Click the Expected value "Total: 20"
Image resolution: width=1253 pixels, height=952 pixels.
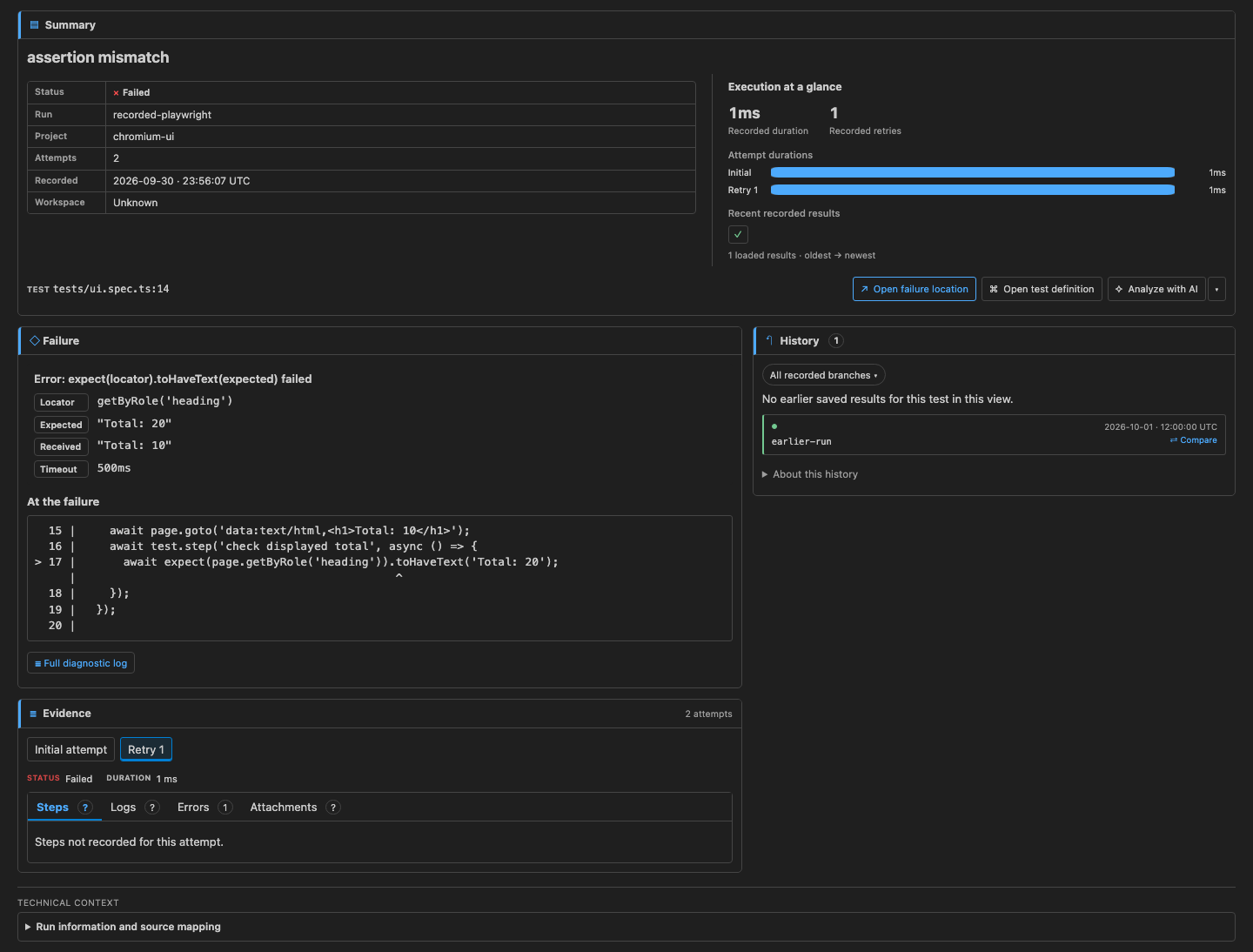tap(135, 424)
